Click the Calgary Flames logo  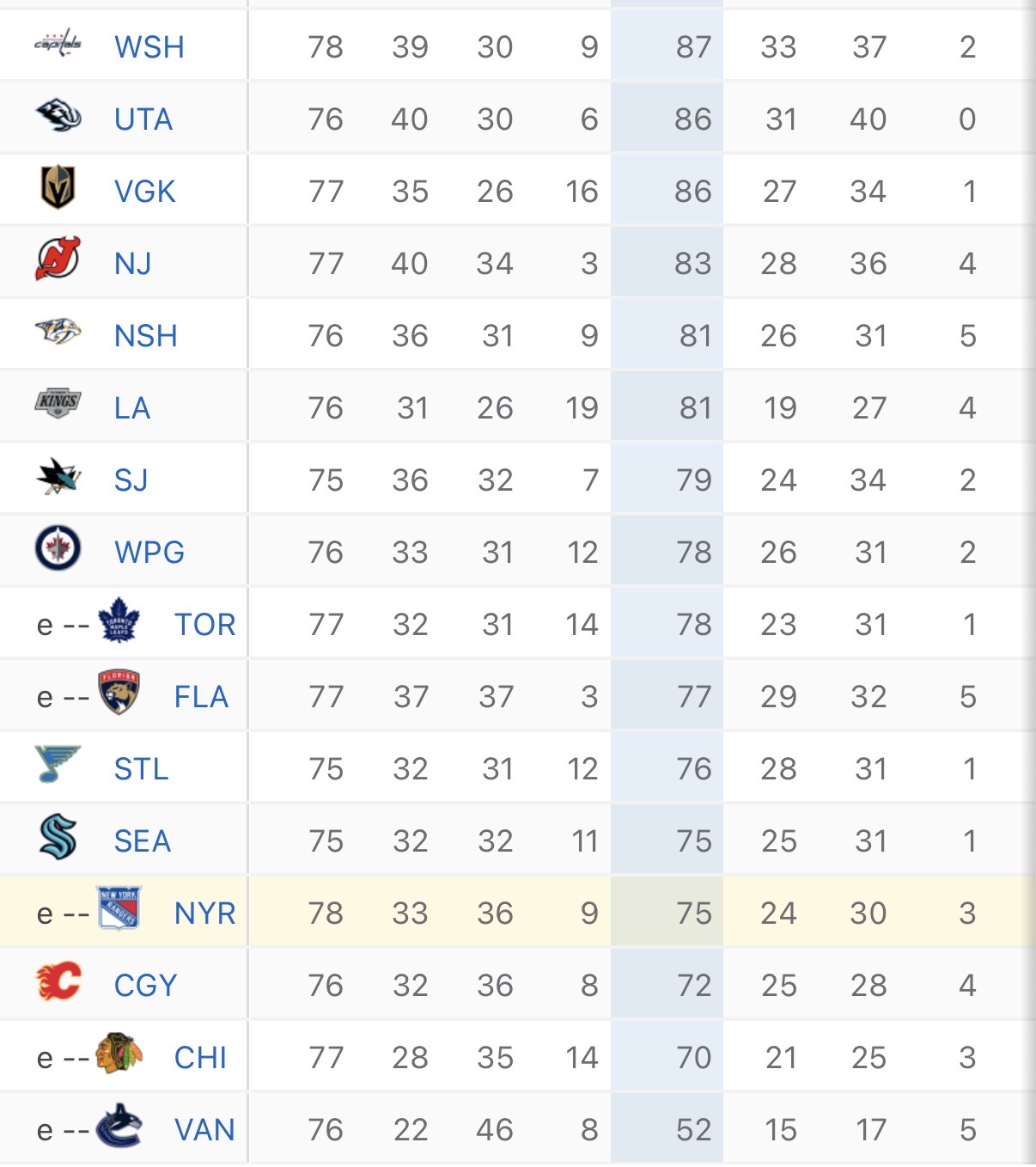58,981
